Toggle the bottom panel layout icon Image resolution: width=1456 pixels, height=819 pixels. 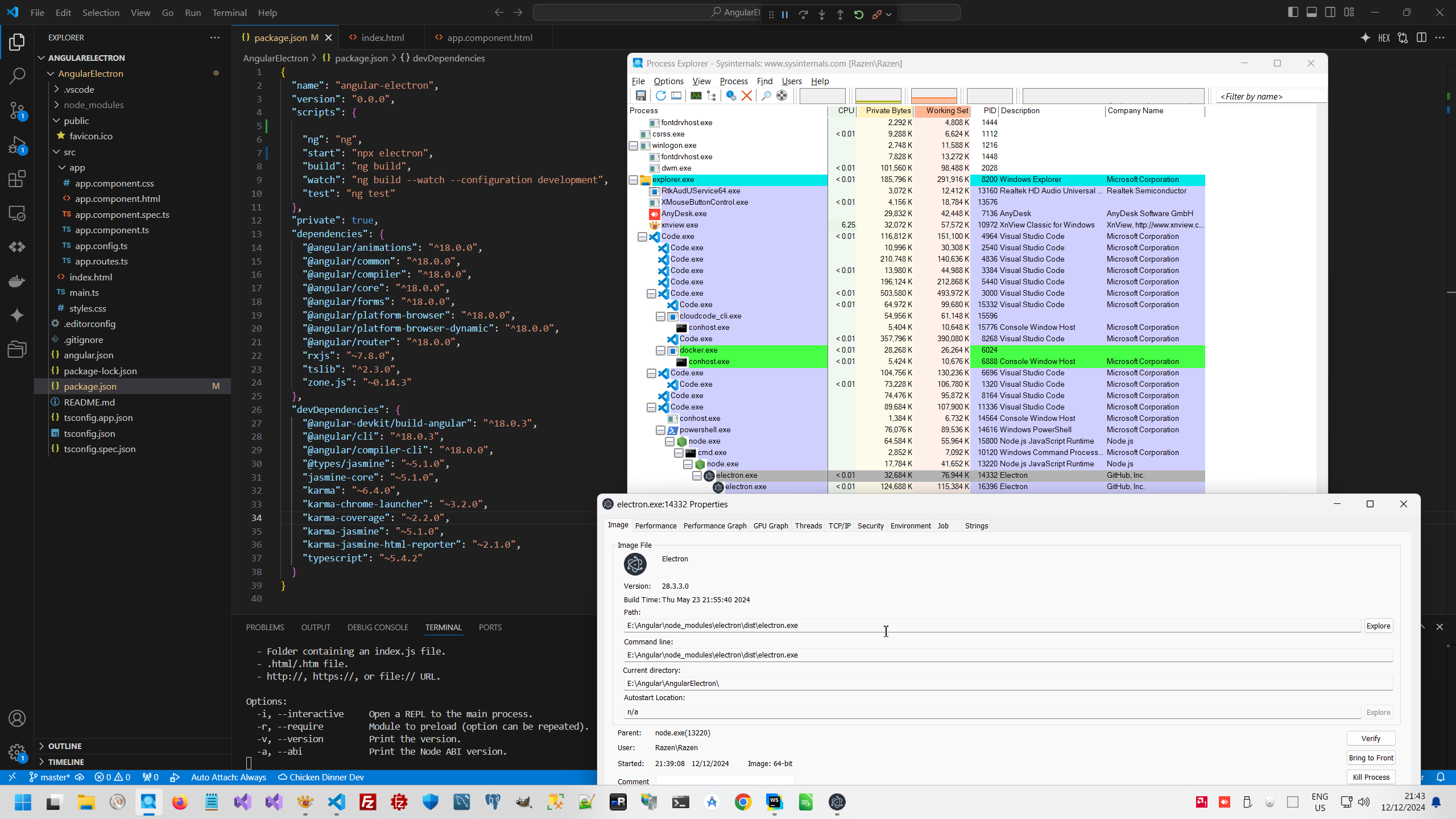[1312, 13]
